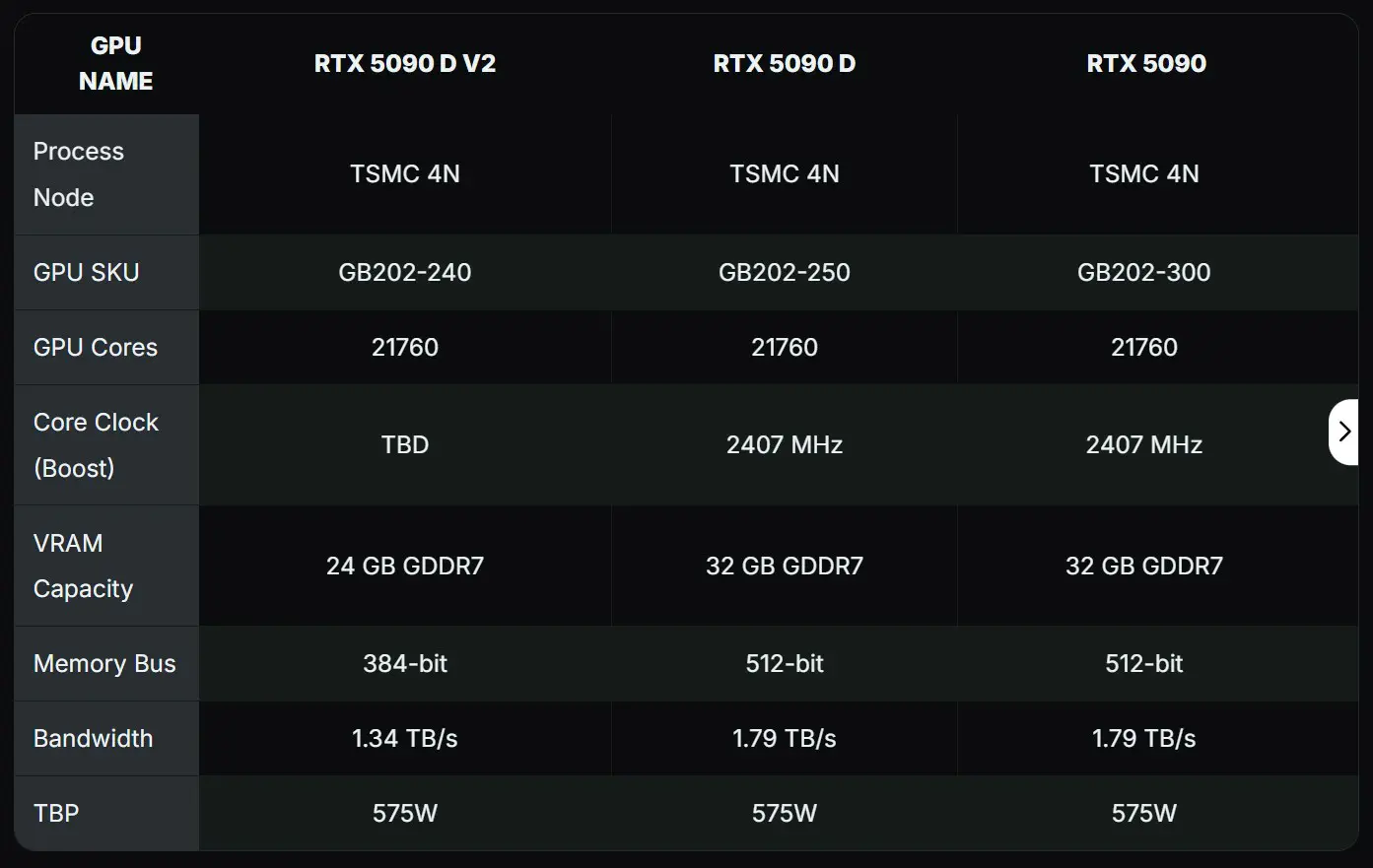Click the 384-bit memory bus cell
1373x868 pixels.
coord(405,664)
